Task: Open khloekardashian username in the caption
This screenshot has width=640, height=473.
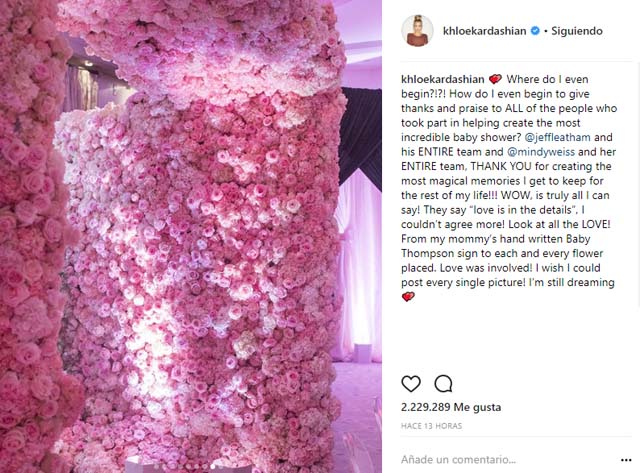Action: [442, 79]
